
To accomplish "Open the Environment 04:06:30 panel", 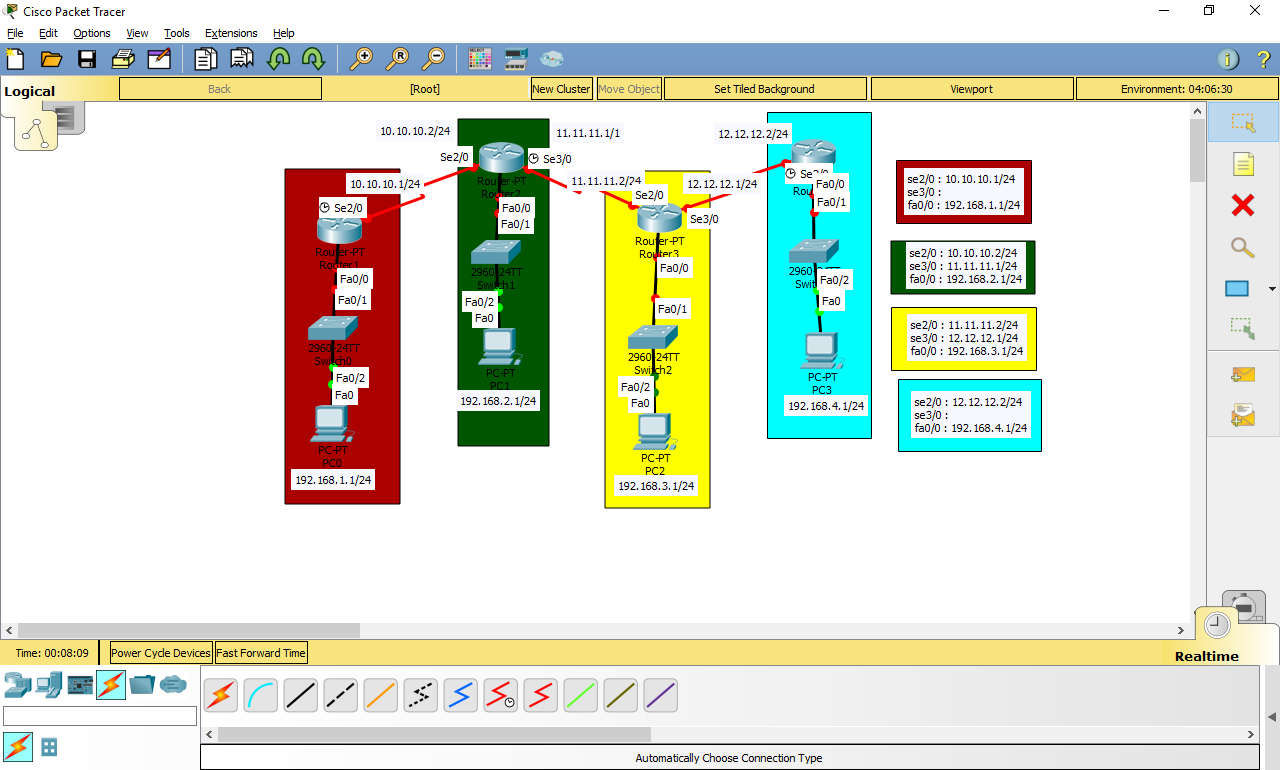I will [1176, 89].
